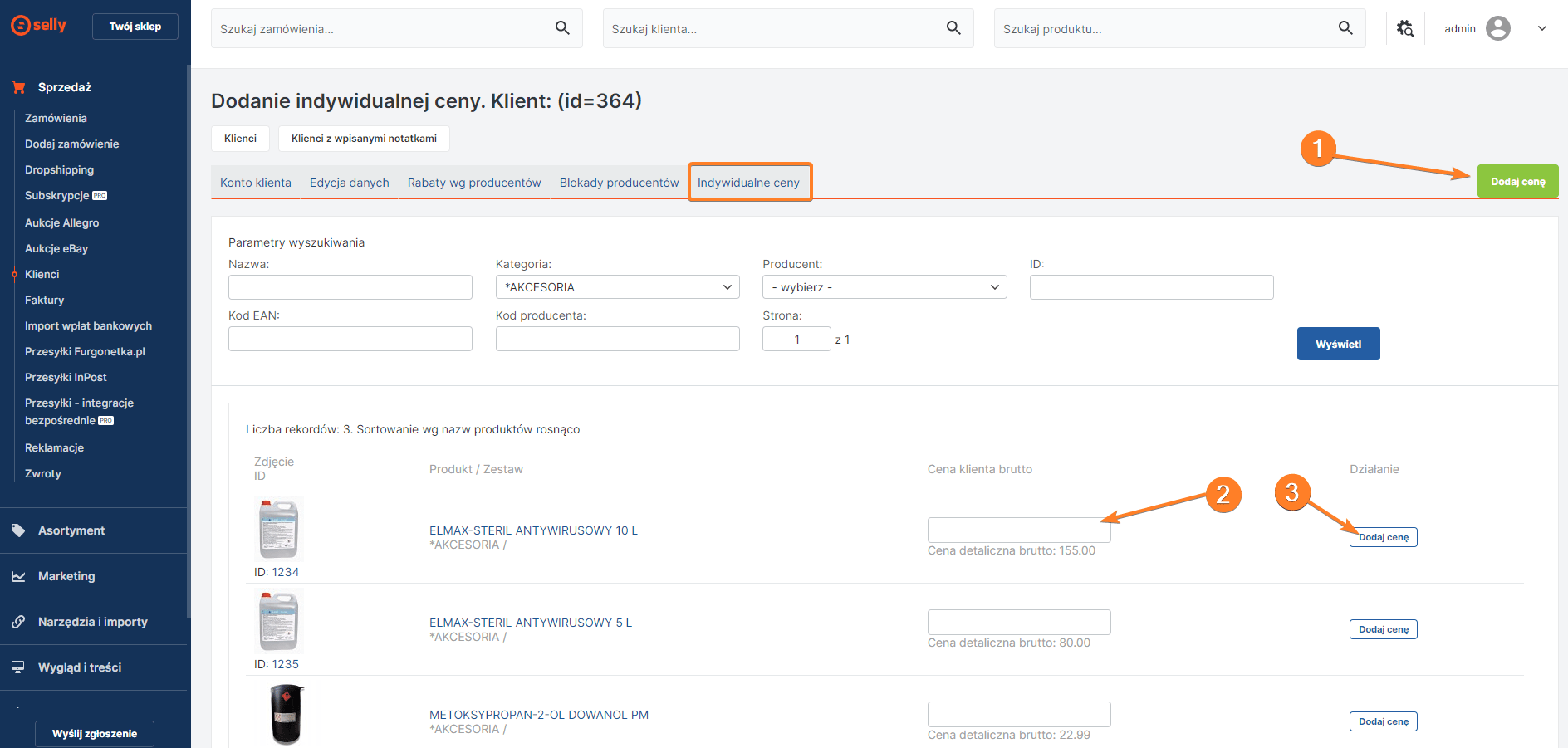Switch to Edycja danych tab
This screenshot has height=748, width=1568.
[349, 183]
